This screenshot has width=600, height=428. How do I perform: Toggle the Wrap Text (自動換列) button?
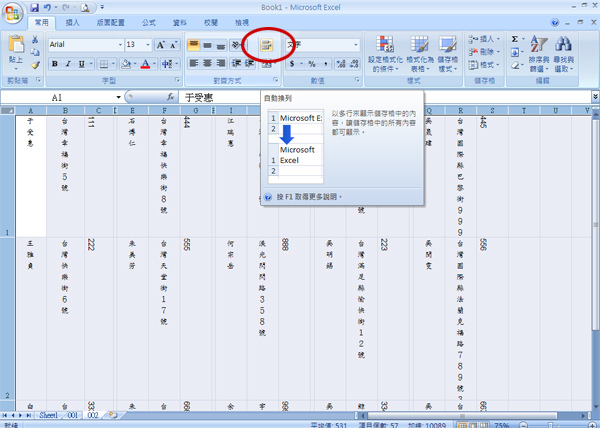click(x=266, y=45)
